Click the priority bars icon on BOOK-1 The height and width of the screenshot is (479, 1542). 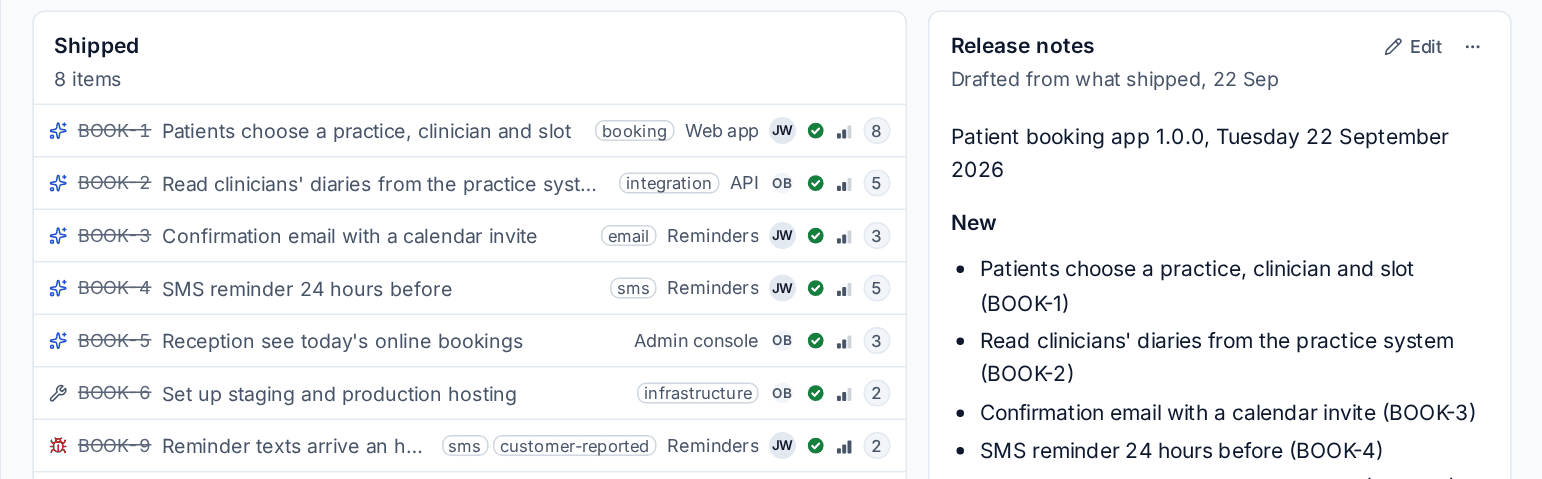844,131
